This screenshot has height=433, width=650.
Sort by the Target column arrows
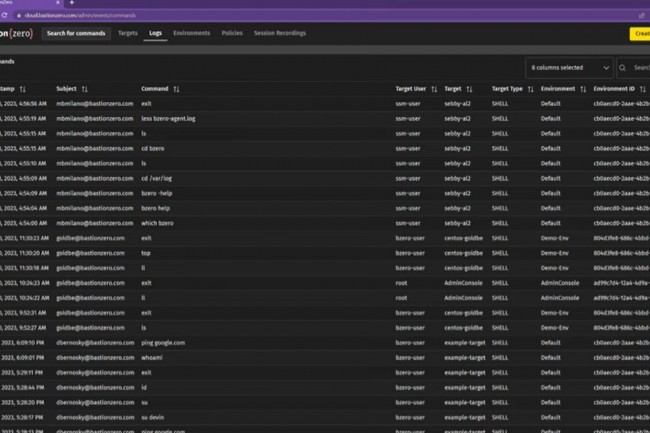pos(469,89)
